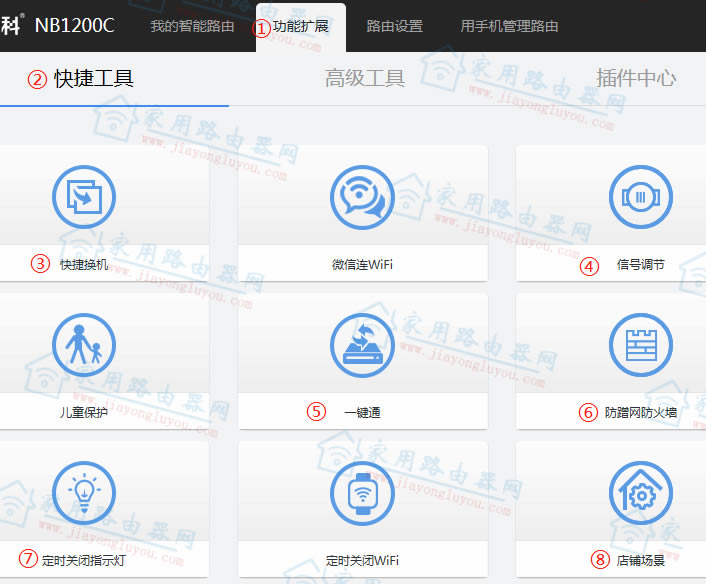706x584 pixels.
Task: Click the 信号调节 label
Action: [x=640, y=264]
